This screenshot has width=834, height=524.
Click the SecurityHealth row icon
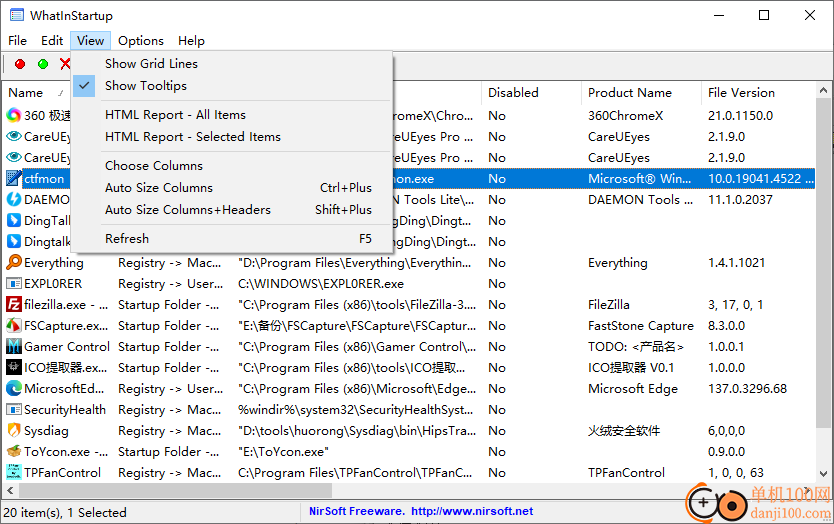pyautogui.click(x=14, y=410)
